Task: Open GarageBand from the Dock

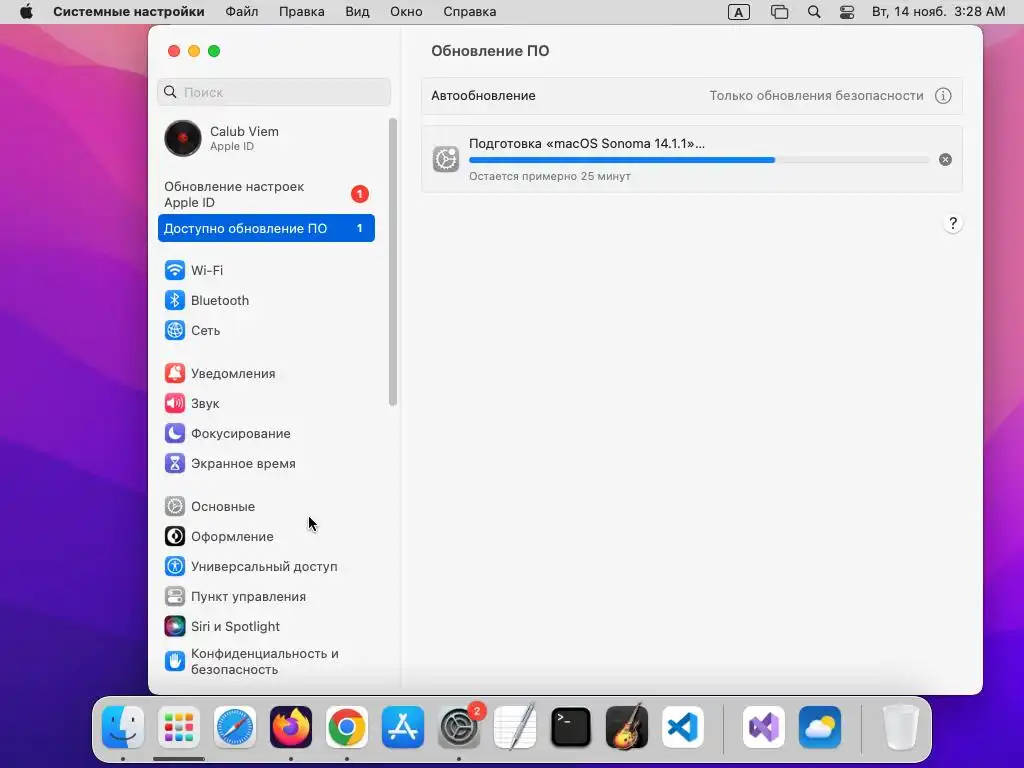Action: pyautogui.click(x=627, y=727)
